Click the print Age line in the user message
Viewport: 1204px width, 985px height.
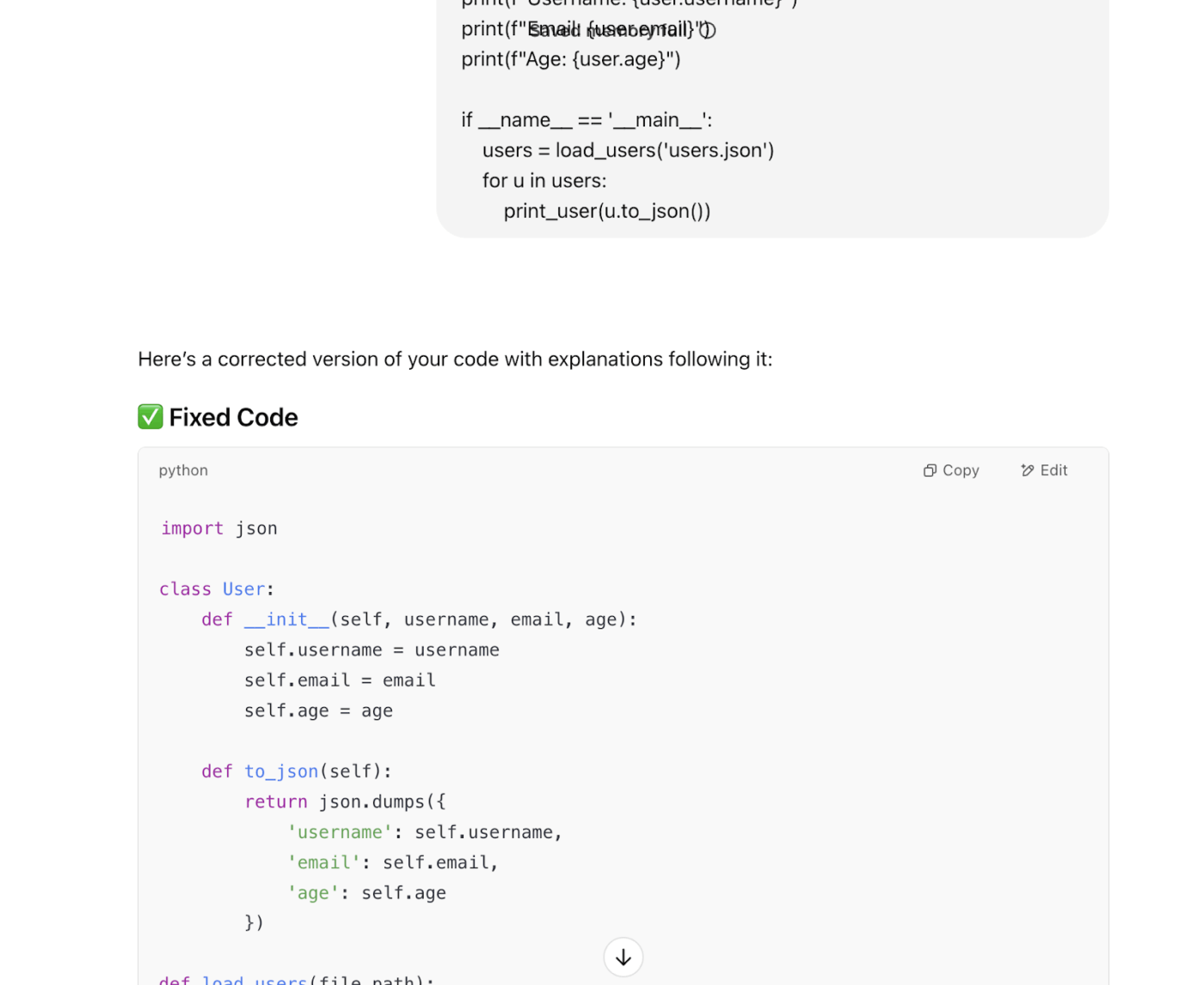coord(571,59)
